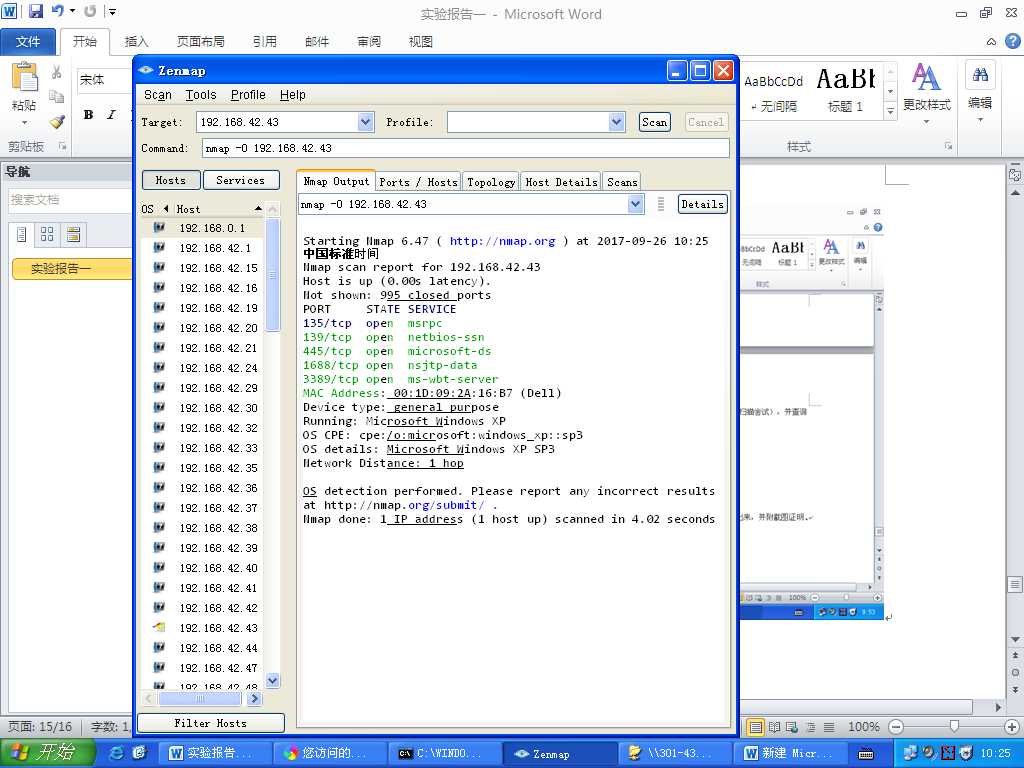
Task: Expand the Profile dropdown in Zenmap
Action: tap(616, 121)
